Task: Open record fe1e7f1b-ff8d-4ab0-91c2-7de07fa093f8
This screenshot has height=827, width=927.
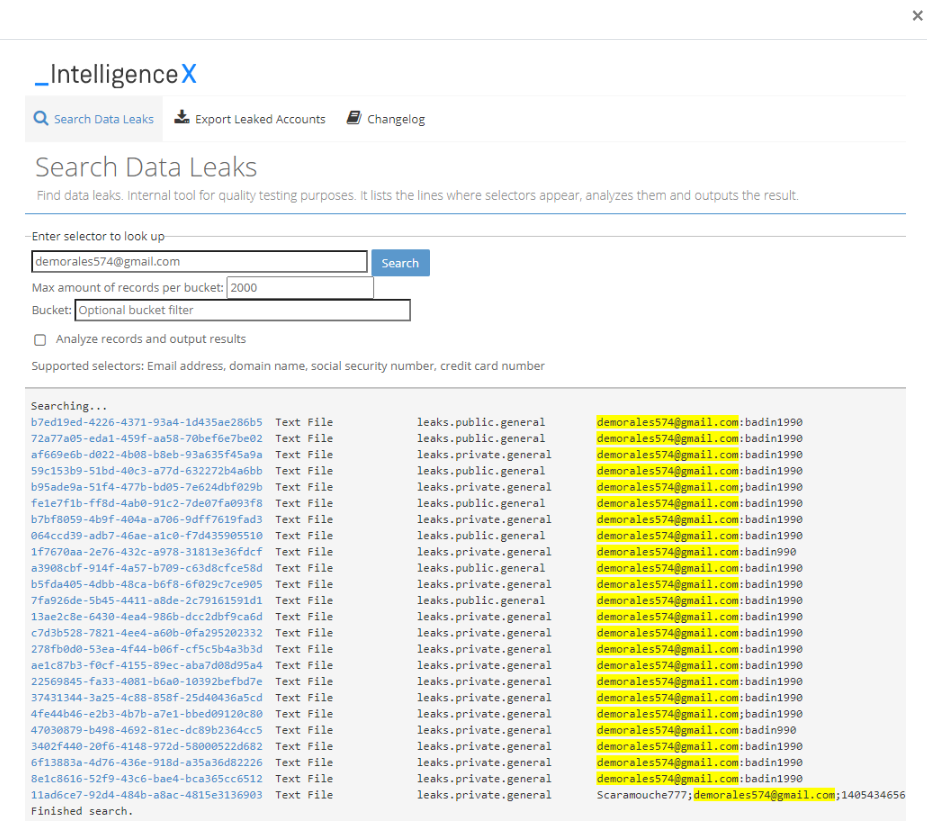Action: (147, 503)
